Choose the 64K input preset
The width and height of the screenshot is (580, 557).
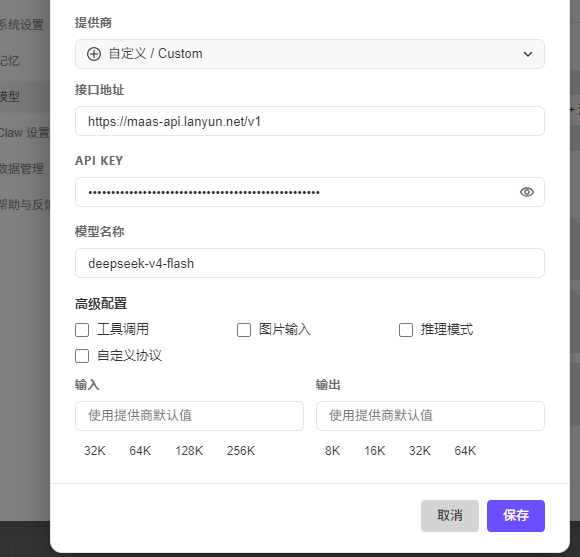click(140, 451)
